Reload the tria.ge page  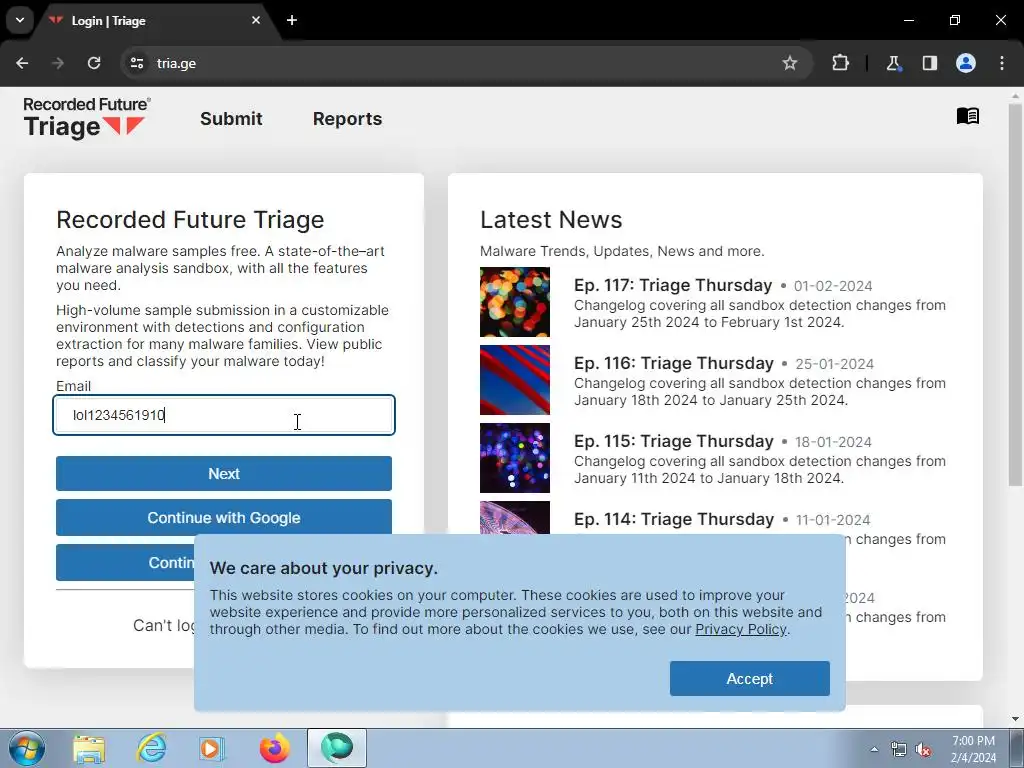pyautogui.click(x=94, y=63)
